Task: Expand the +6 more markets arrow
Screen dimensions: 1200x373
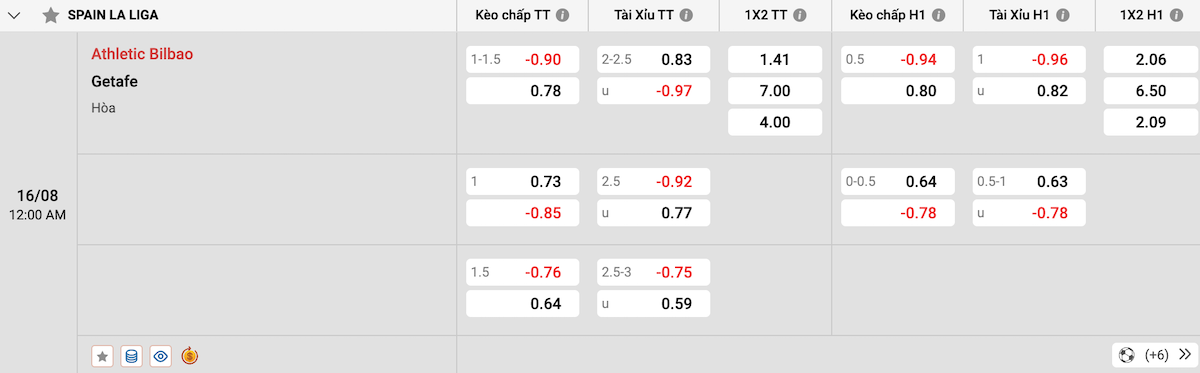Action: [x=1185, y=355]
